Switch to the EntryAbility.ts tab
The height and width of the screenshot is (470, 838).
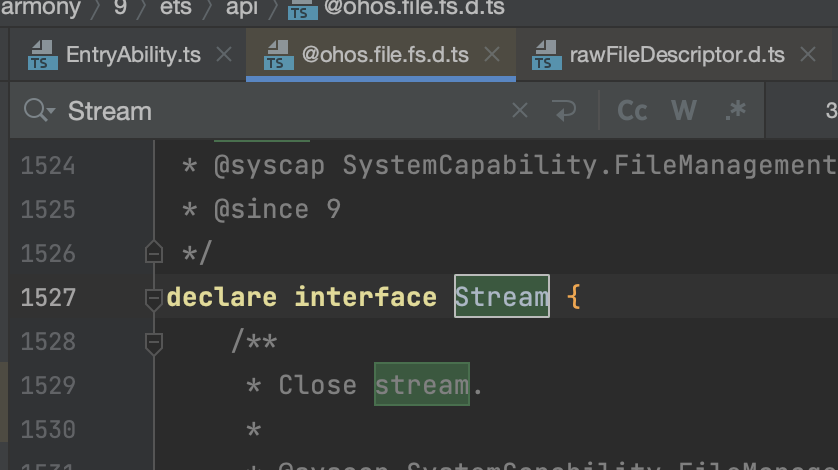click(133, 55)
